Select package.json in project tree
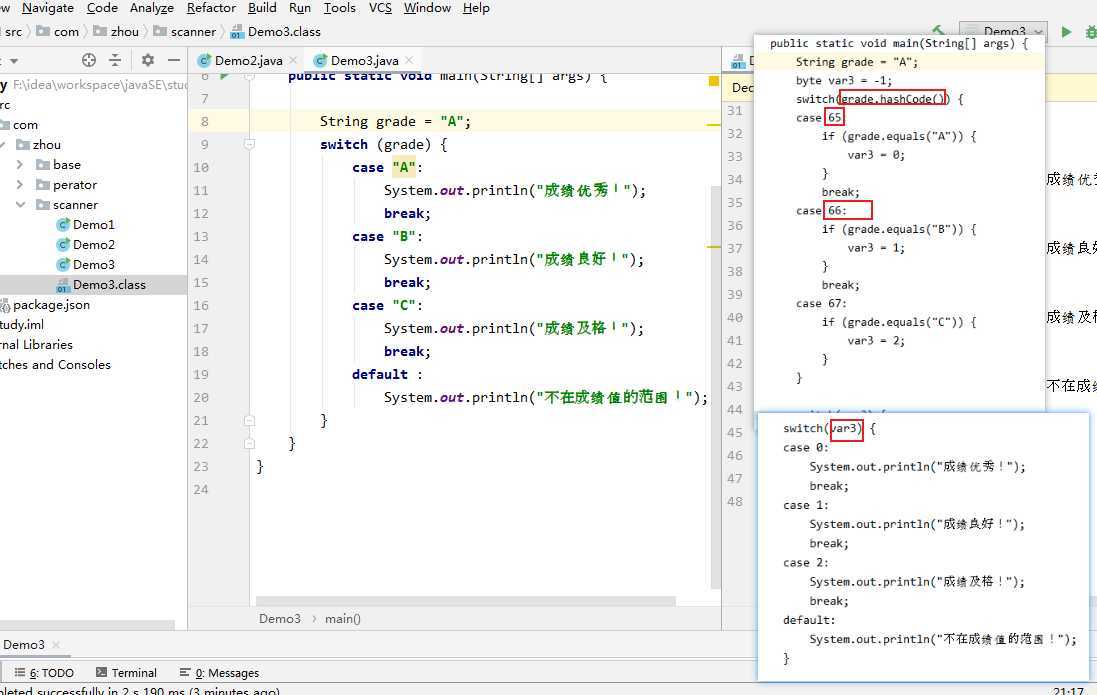The width and height of the screenshot is (1097, 695). coord(51,305)
